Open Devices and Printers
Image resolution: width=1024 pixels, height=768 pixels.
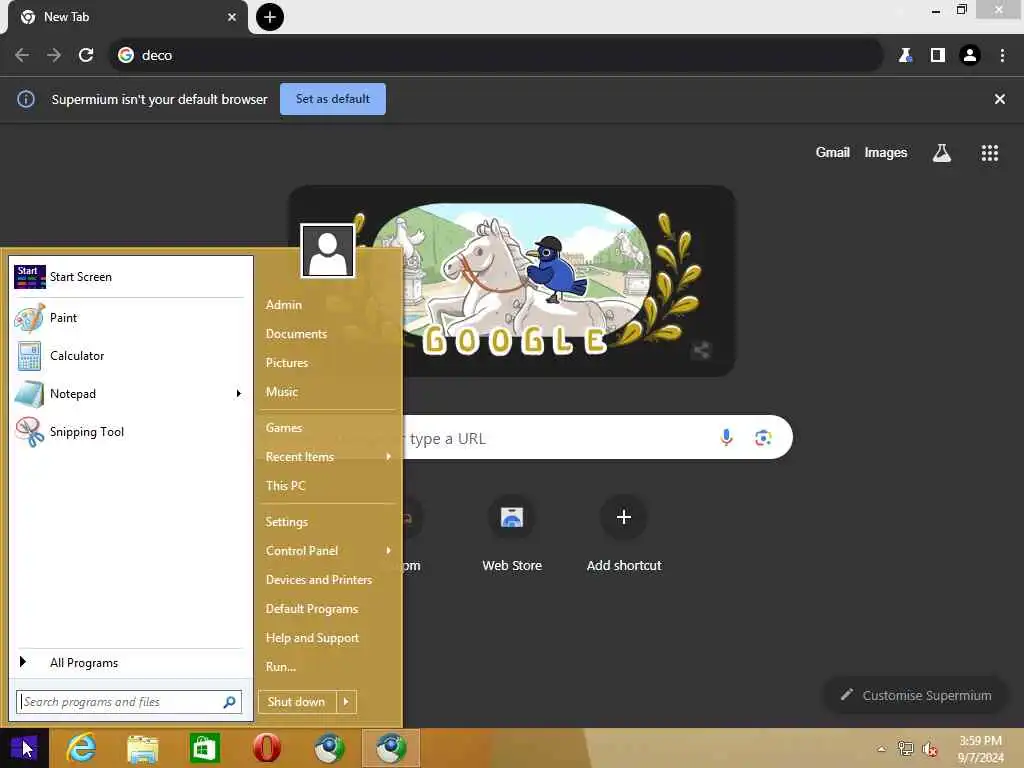click(319, 580)
